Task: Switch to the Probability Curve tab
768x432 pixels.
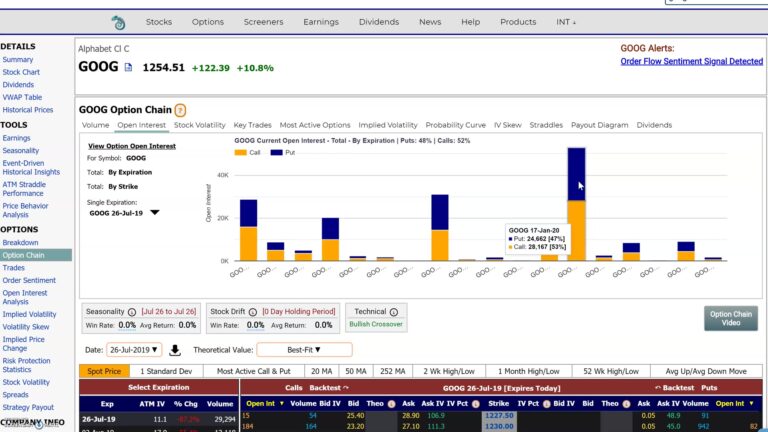Action: click(x=456, y=125)
